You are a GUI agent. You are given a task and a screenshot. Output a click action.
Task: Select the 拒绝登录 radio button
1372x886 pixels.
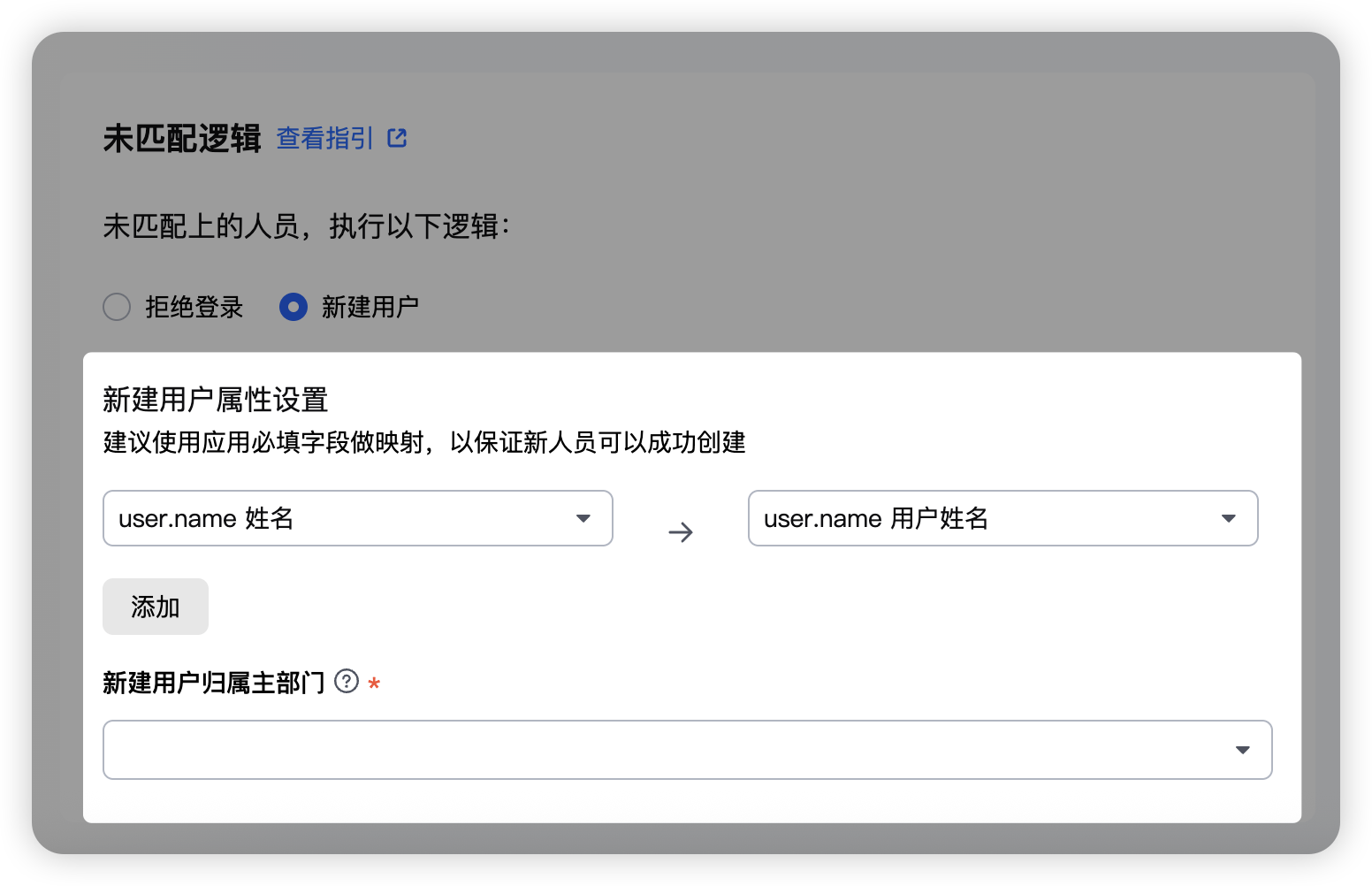tap(117, 307)
